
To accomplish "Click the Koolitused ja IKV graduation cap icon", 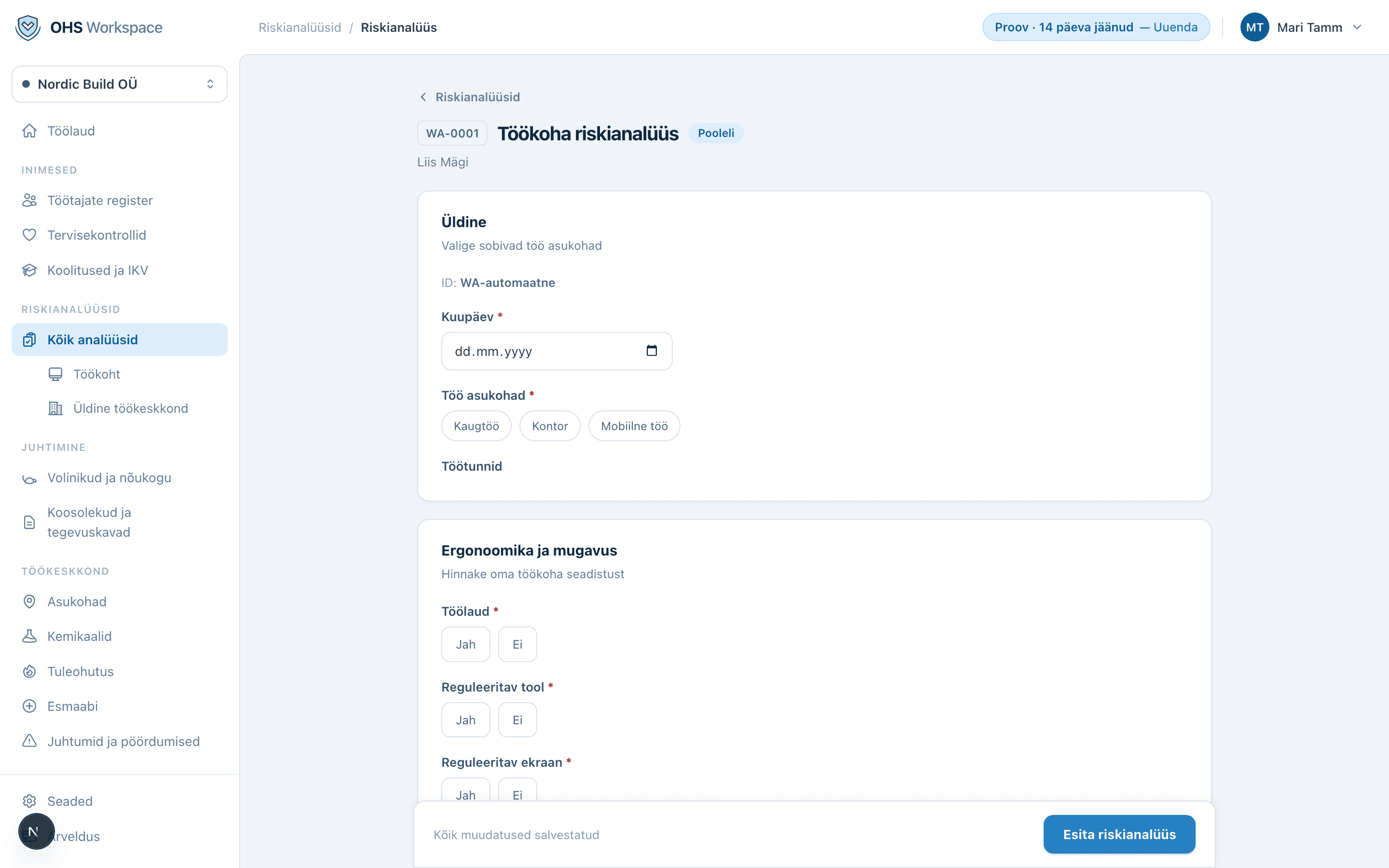I will coord(29,271).
